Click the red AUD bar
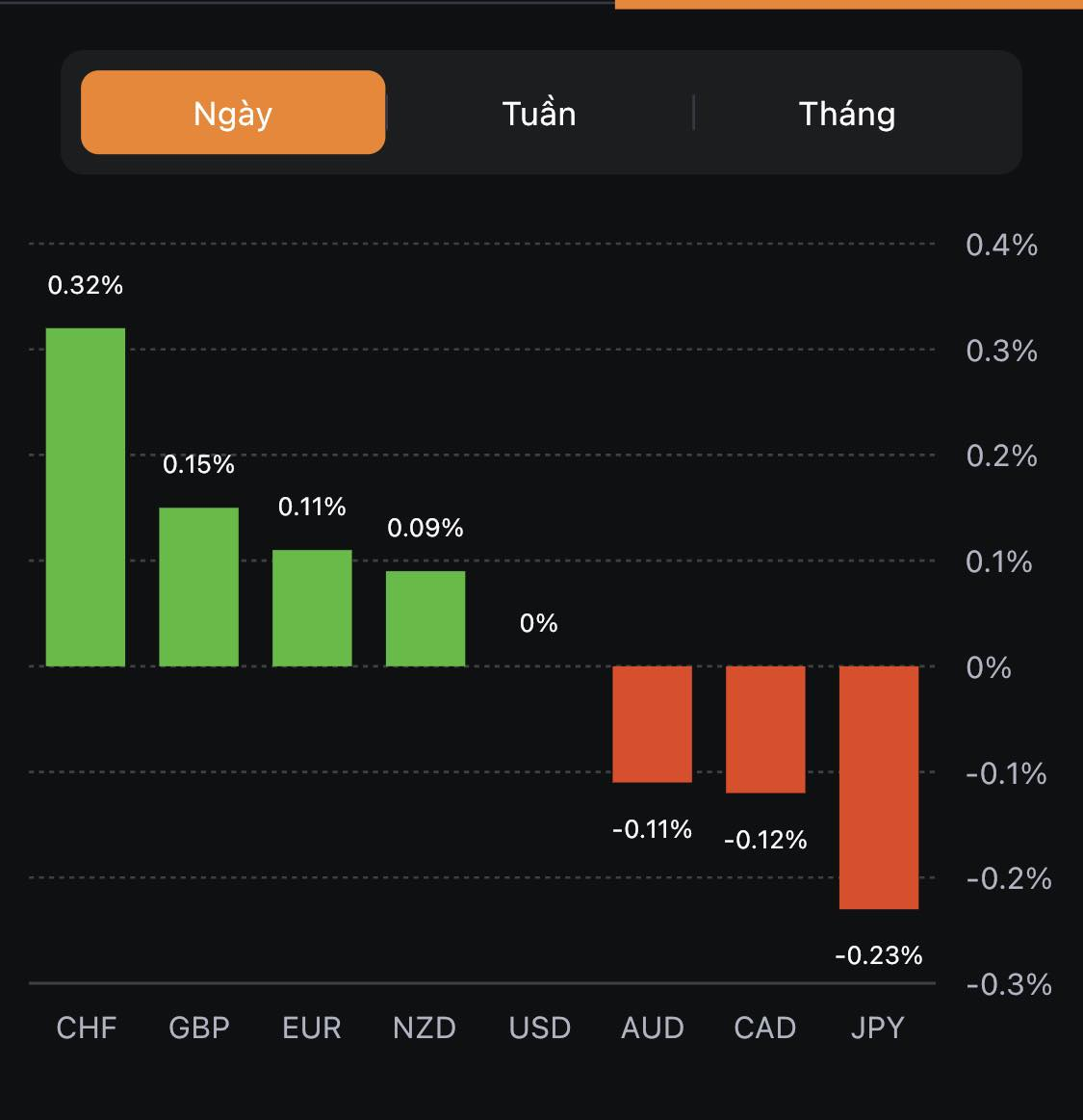Screen dimensions: 1083x1120 click(x=653, y=723)
